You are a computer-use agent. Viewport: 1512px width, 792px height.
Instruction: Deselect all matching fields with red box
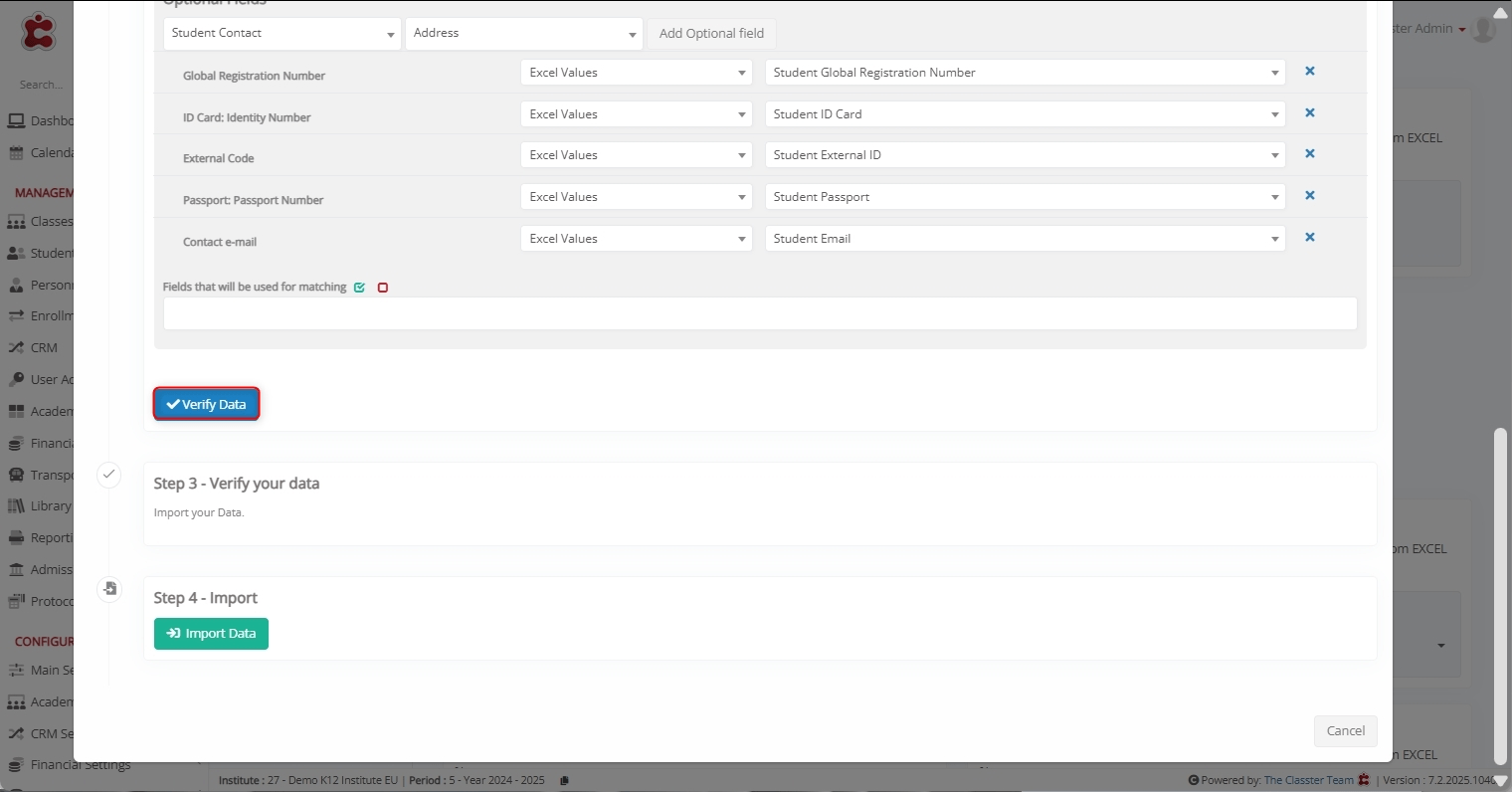(x=383, y=288)
